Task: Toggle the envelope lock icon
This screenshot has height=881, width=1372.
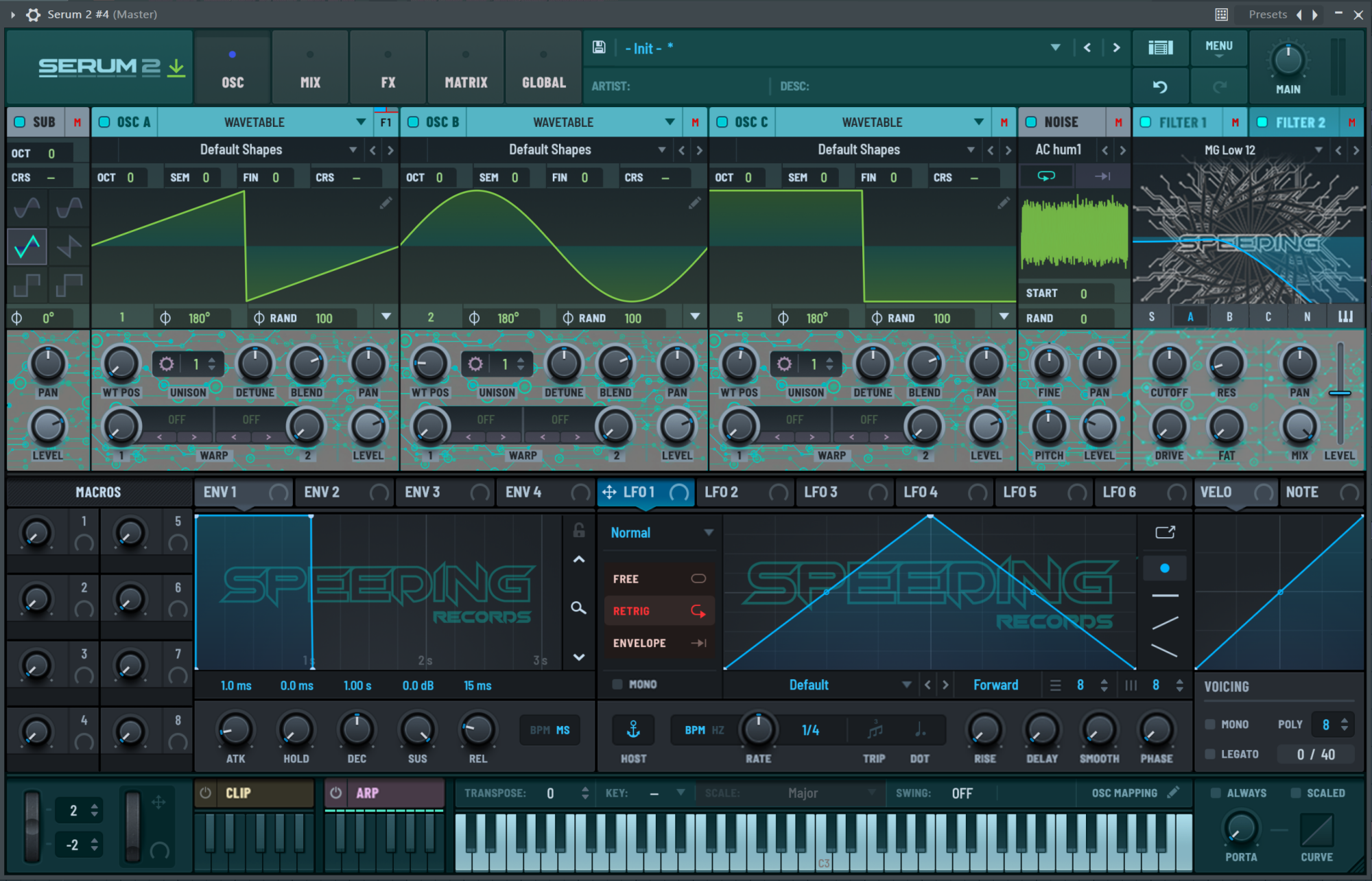Action: 578,530
